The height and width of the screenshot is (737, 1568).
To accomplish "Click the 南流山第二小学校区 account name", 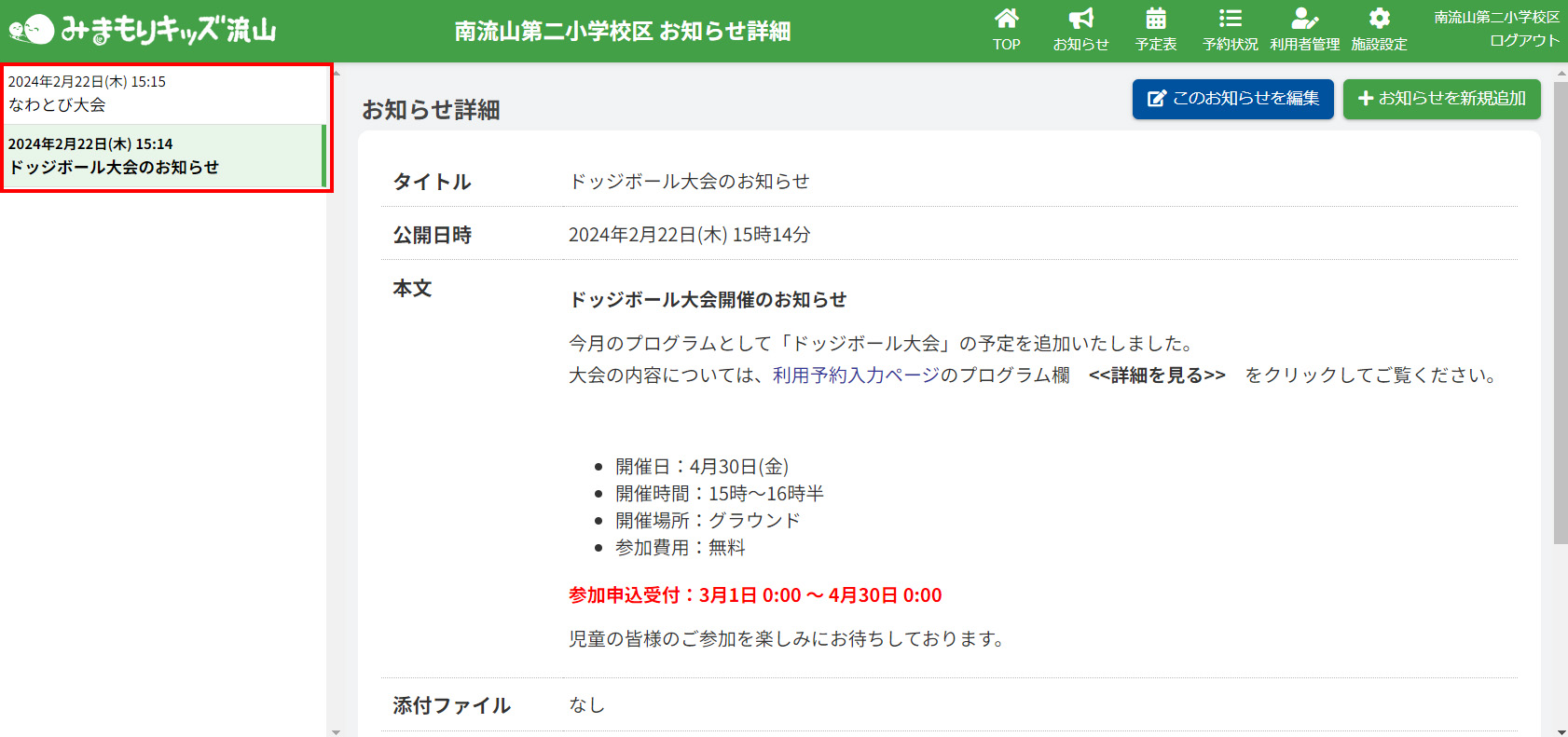I will 1496,18.
